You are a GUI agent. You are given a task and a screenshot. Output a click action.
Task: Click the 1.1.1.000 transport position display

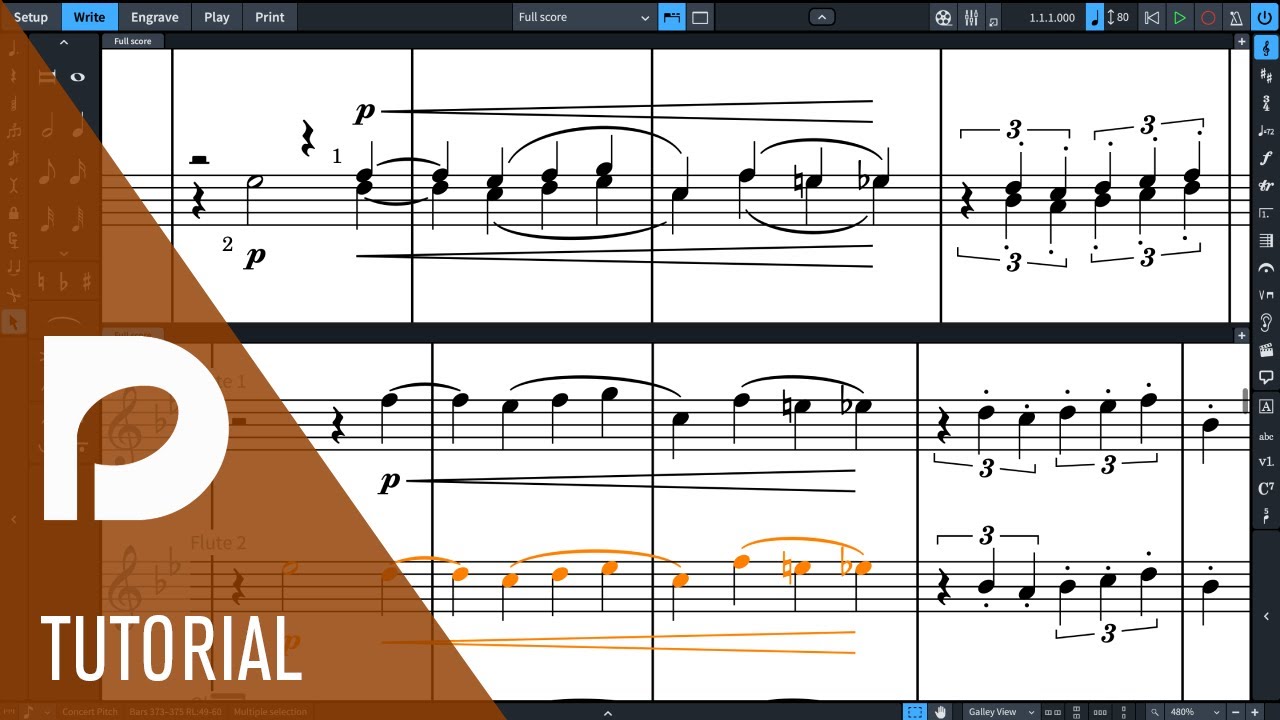1052,17
